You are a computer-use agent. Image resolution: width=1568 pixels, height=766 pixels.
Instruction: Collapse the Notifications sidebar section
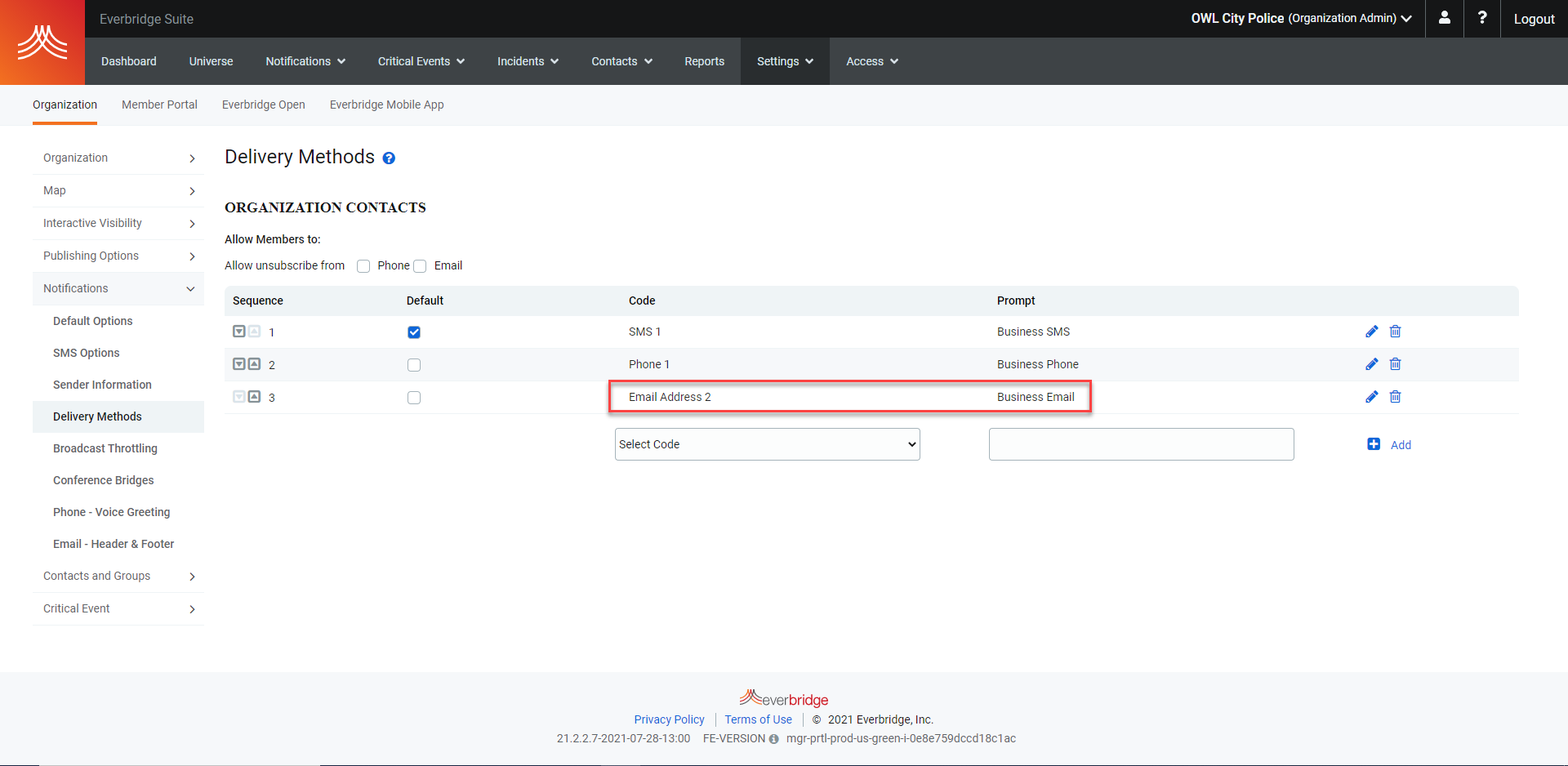point(118,288)
